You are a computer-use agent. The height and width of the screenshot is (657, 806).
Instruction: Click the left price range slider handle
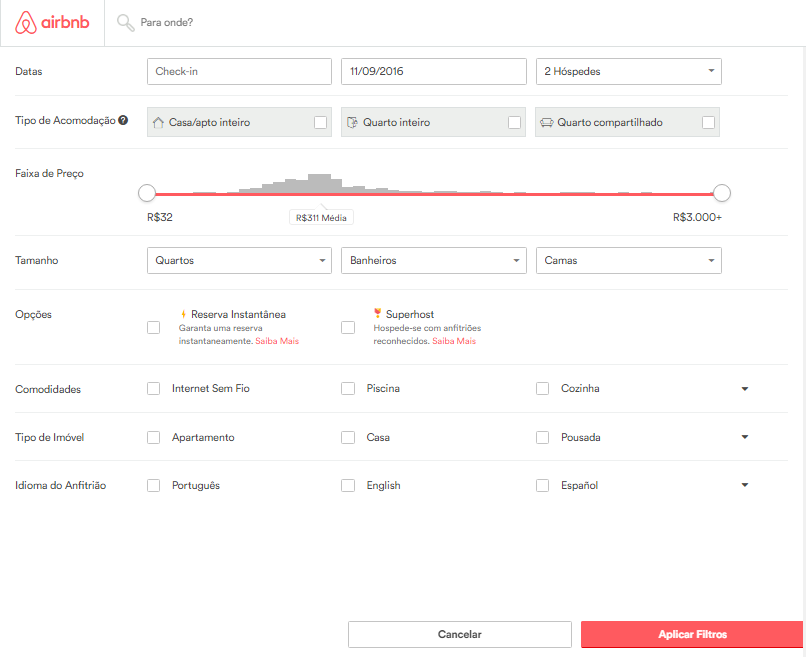tap(147, 192)
